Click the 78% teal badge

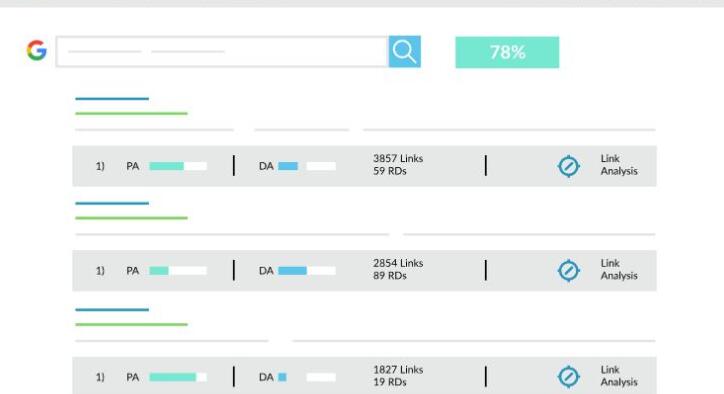[x=507, y=52]
